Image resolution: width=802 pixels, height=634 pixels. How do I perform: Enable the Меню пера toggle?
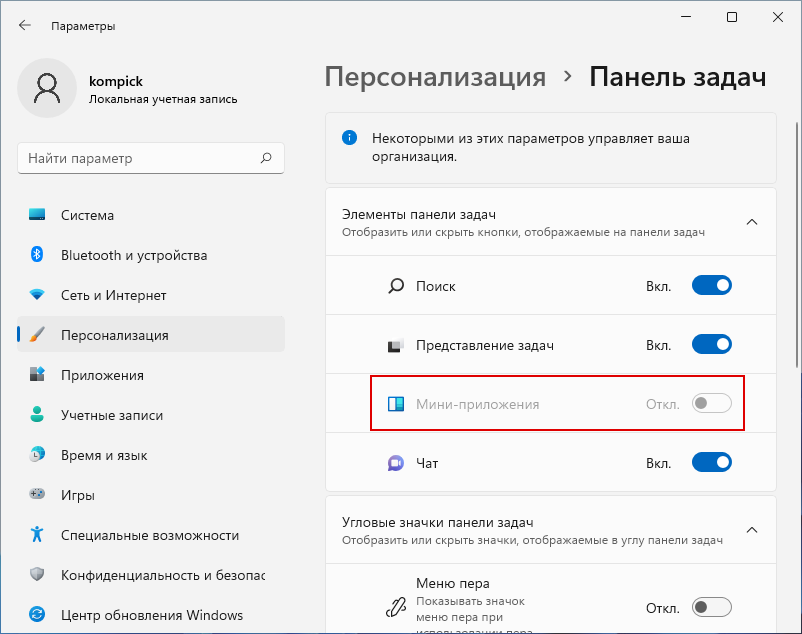click(711, 607)
